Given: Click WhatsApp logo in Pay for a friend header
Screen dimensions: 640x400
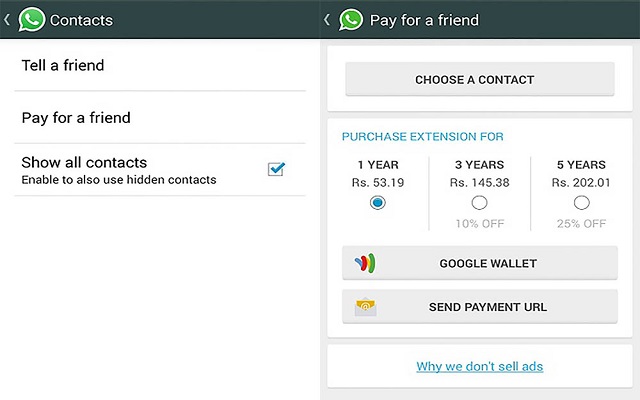Looking at the screenshot, I should (351, 19).
